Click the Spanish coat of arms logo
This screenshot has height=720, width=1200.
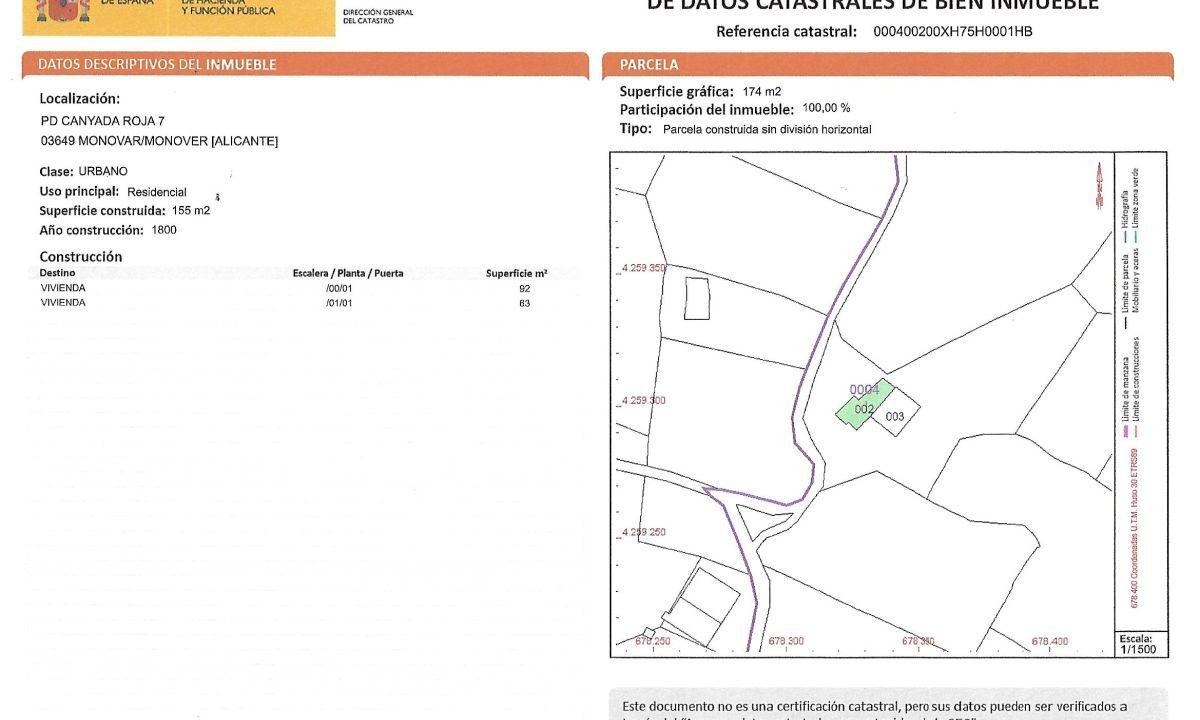[x=63, y=11]
